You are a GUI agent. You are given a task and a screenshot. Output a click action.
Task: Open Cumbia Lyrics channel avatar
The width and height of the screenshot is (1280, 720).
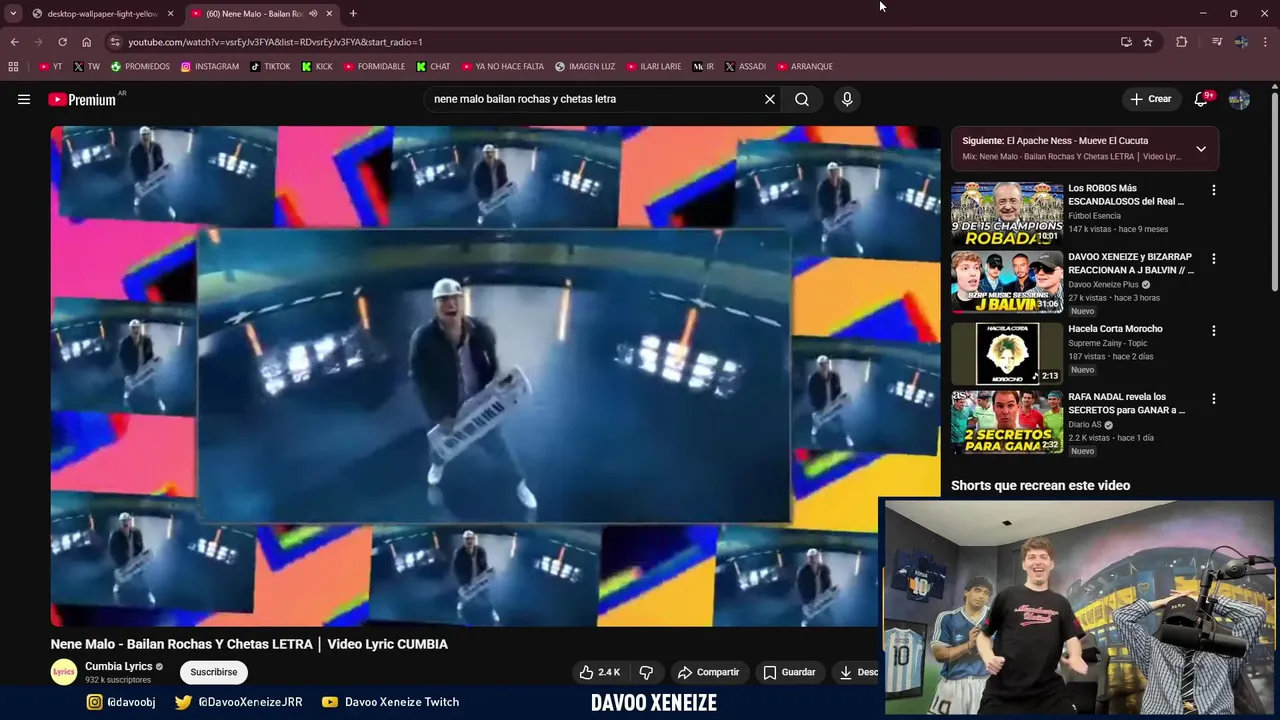[x=64, y=672]
